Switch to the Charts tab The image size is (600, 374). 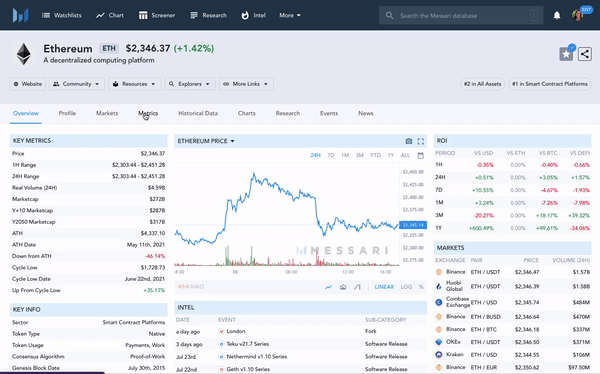[246, 113]
